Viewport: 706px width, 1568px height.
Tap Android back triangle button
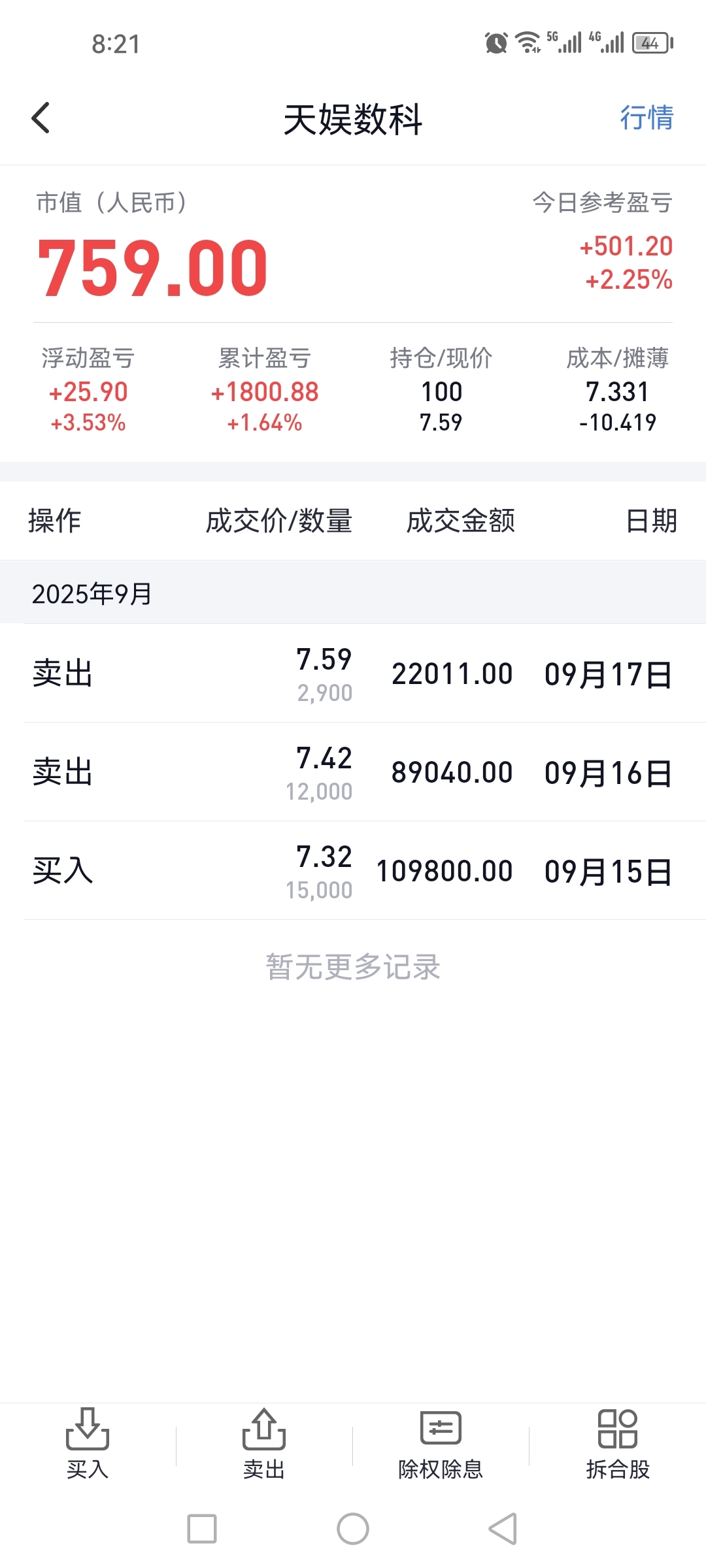point(503,1529)
